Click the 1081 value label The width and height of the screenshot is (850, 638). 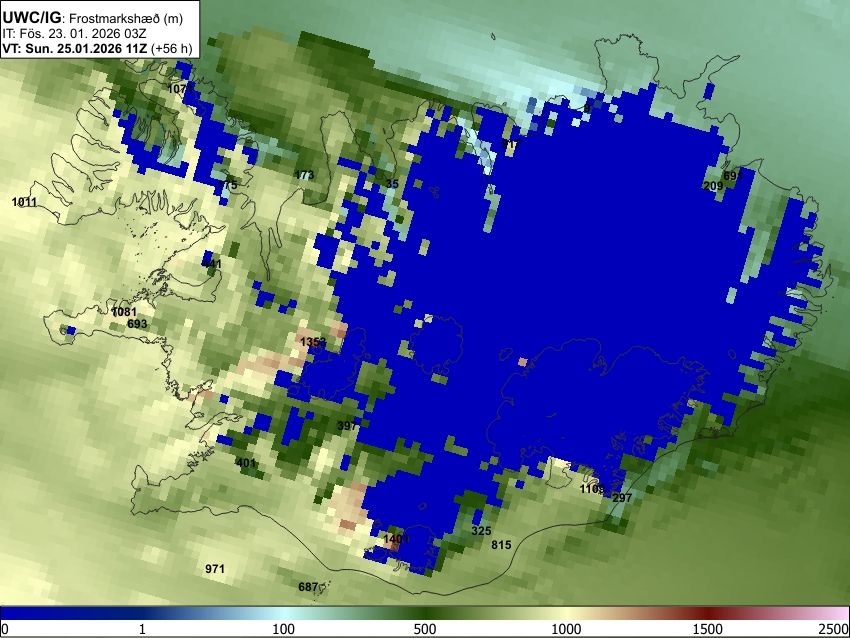click(x=124, y=312)
